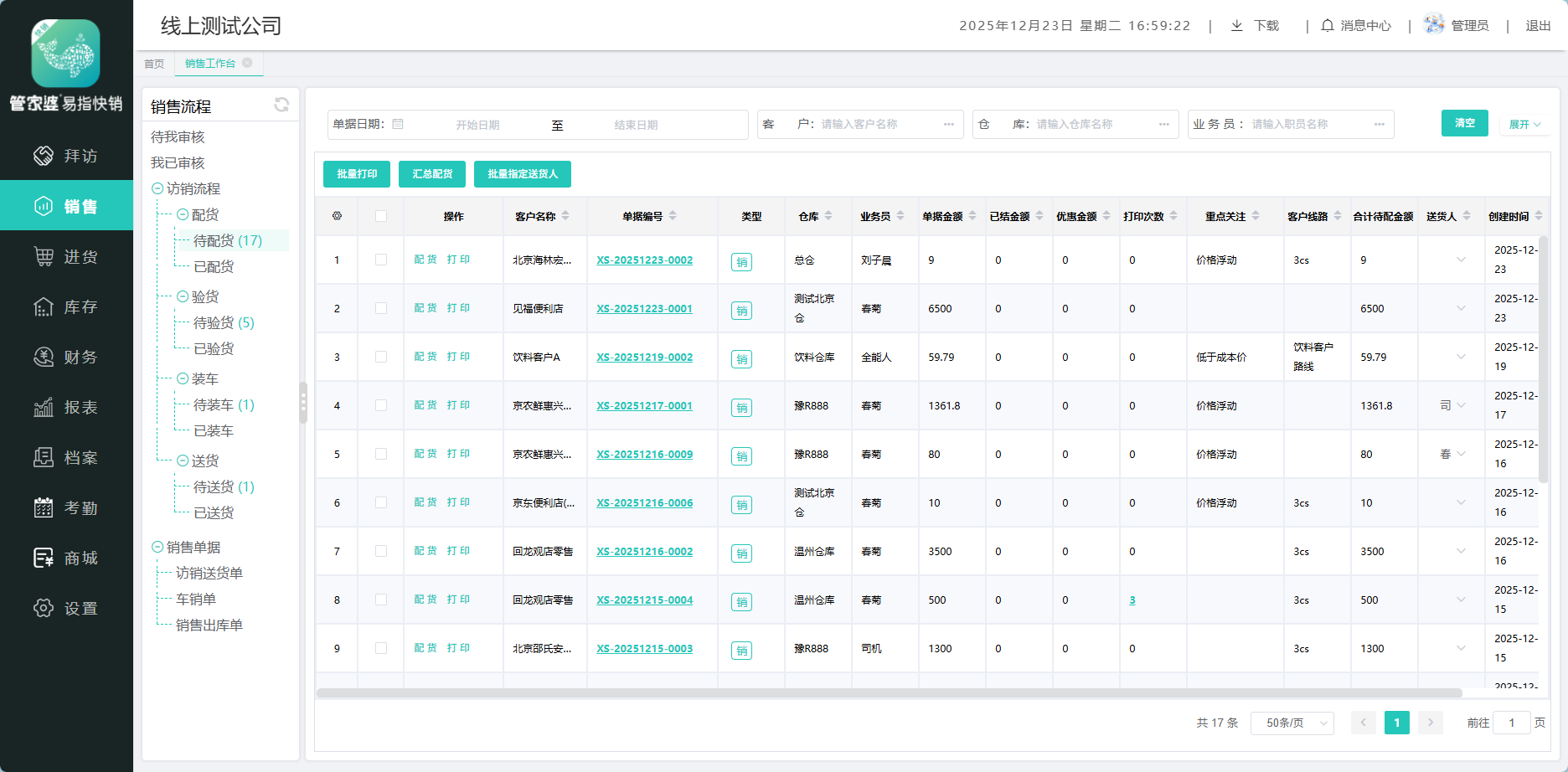Click the 管理员 user avatar

pyautogui.click(x=1434, y=24)
